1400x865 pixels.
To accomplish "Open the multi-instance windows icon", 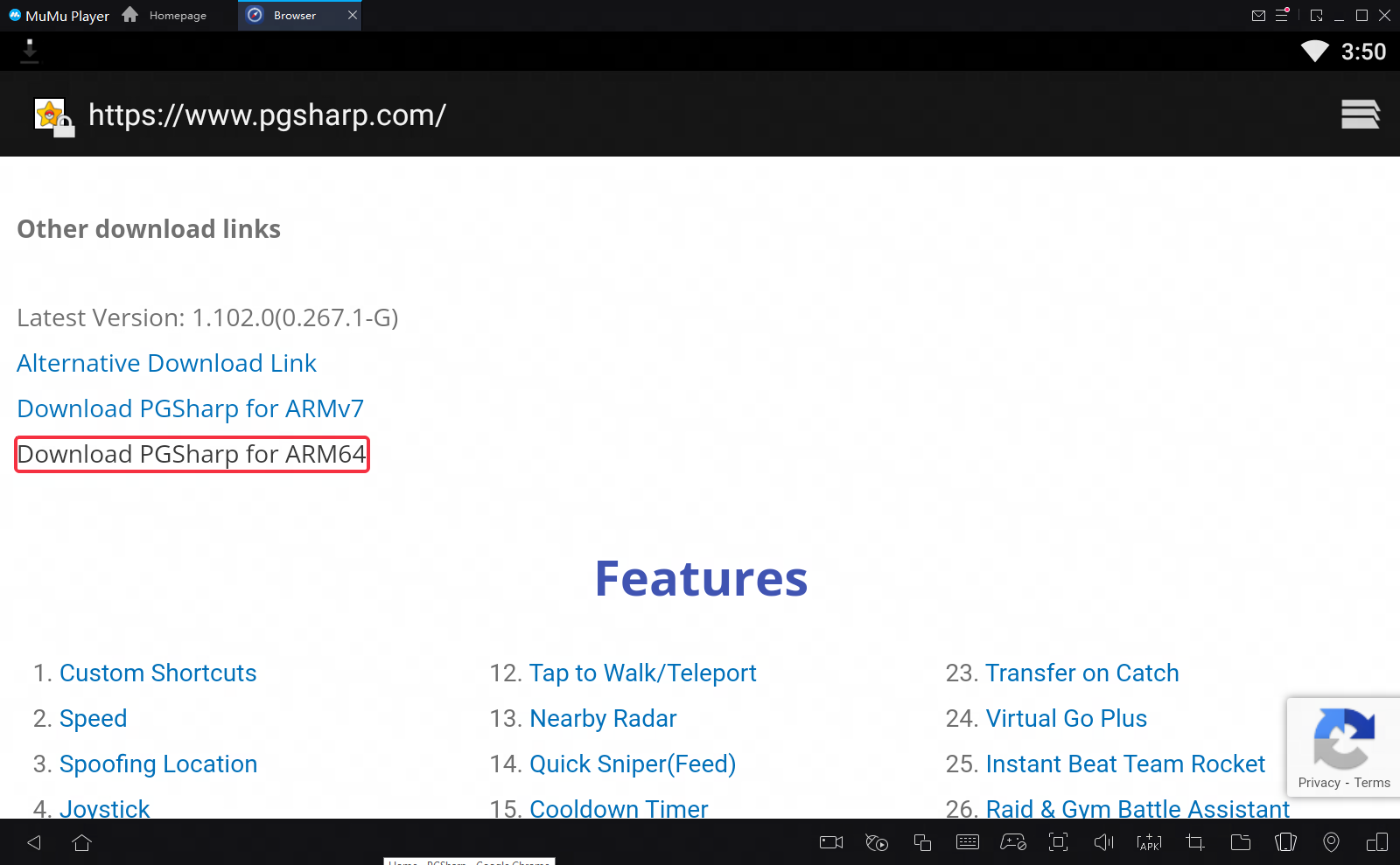I will 922,842.
